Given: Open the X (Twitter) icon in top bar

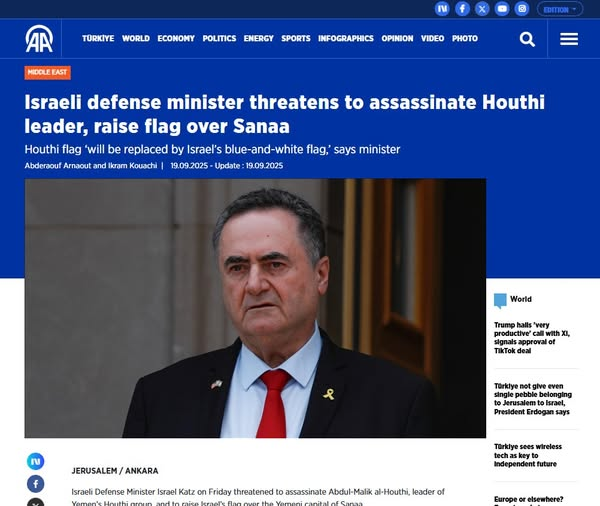Looking at the screenshot, I should point(482,9).
